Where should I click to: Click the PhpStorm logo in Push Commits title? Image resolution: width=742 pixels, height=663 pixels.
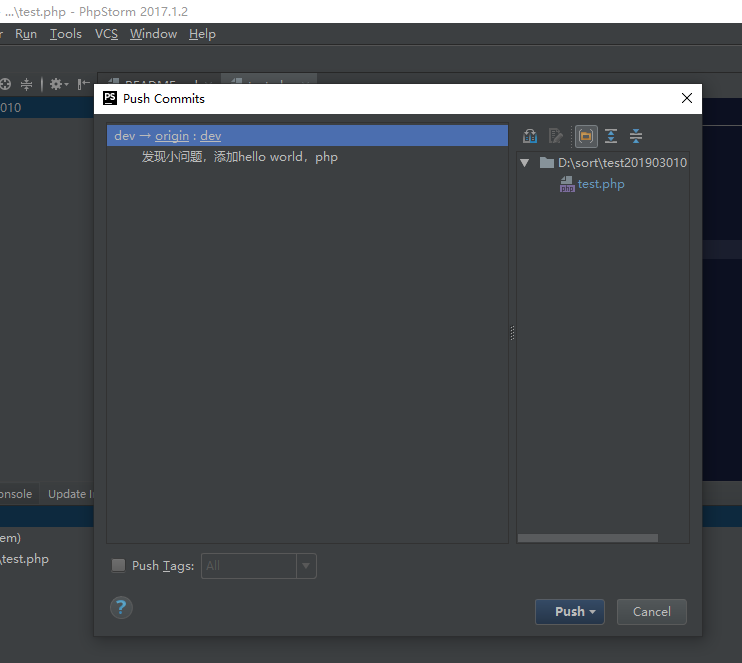point(110,98)
